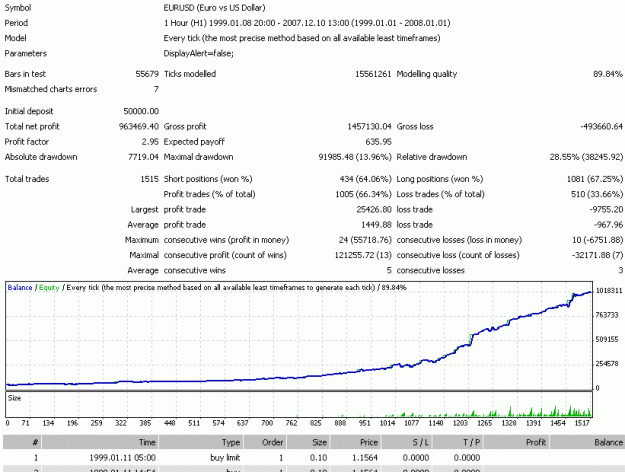Select the "Size" label in the lower chart
625x472 pixels.
[14, 398]
